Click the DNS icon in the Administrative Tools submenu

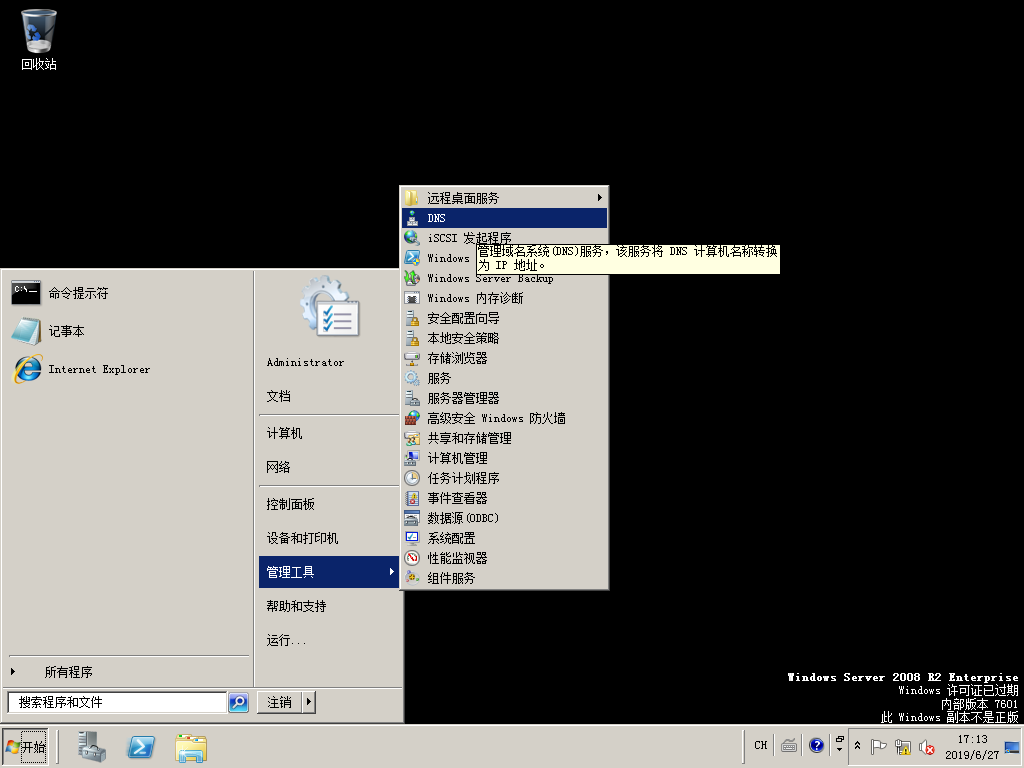(412, 218)
